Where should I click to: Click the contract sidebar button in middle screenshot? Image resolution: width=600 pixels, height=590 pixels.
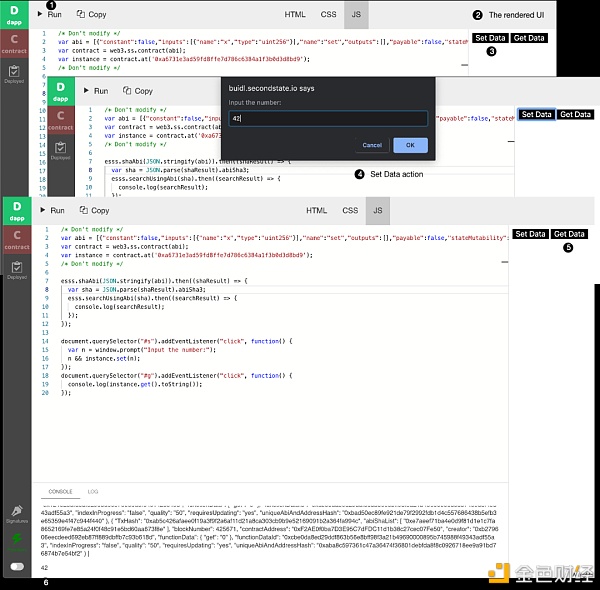point(60,120)
